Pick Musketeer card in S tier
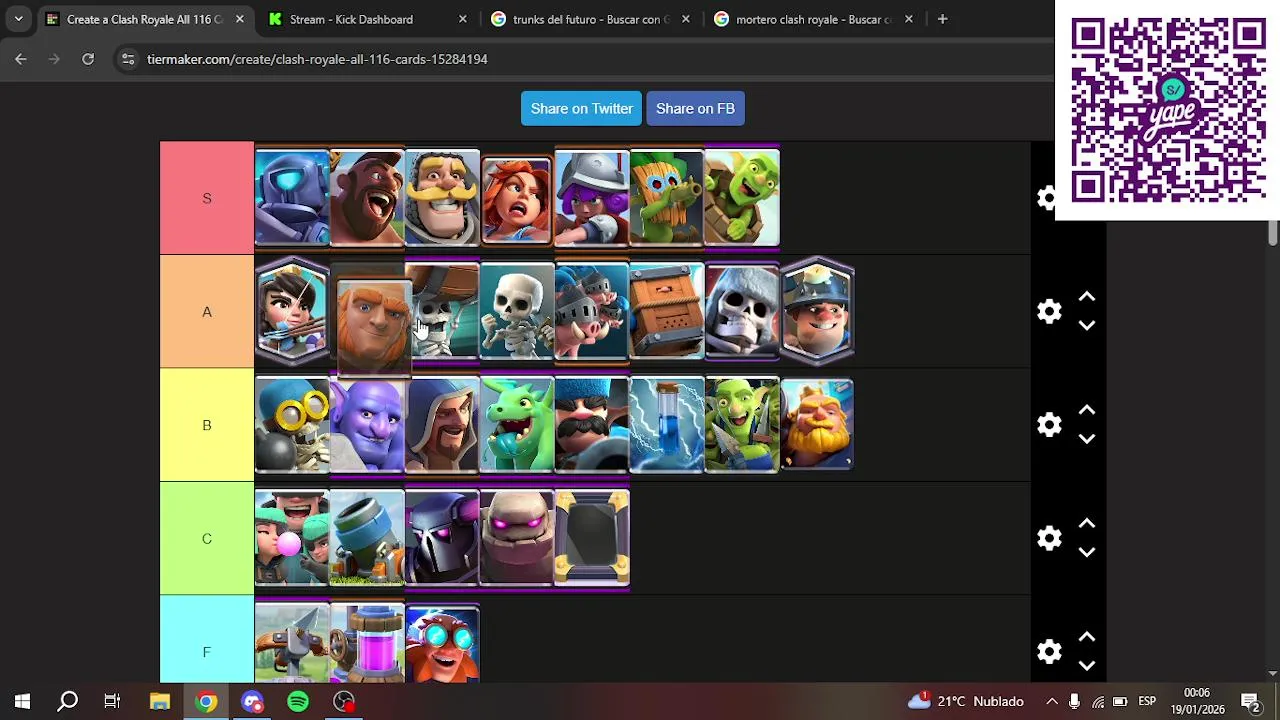 pos(592,198)
